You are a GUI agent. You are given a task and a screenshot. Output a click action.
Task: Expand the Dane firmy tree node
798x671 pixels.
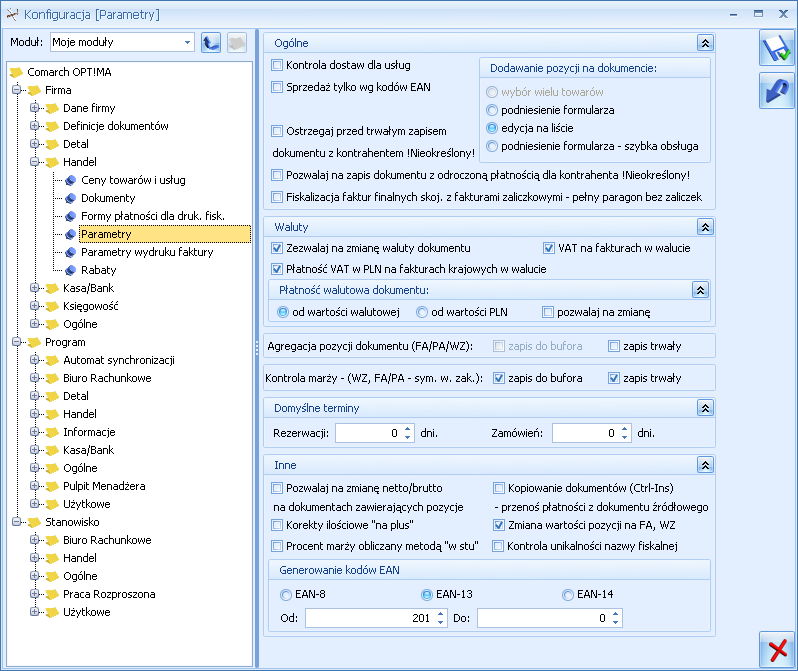click(34, 108)
